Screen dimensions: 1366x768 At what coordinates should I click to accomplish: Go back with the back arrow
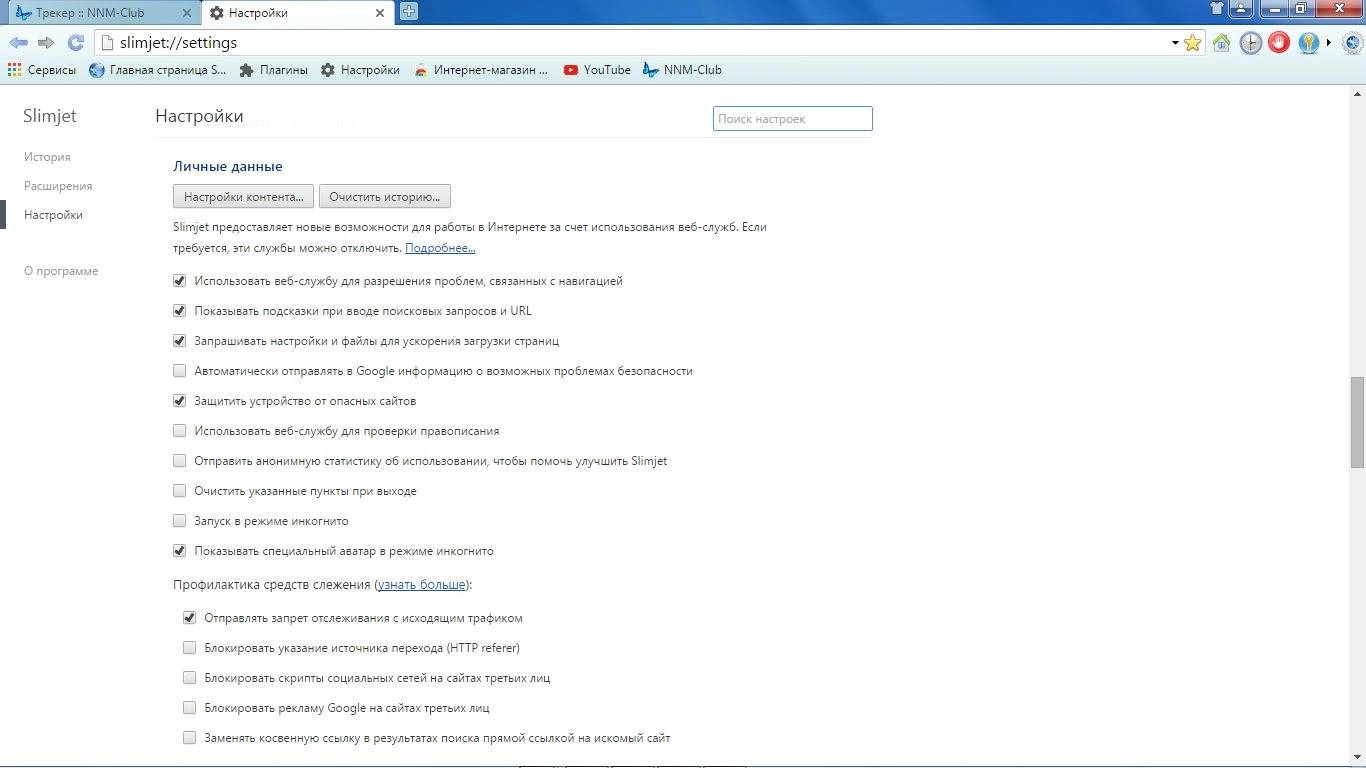18,43
